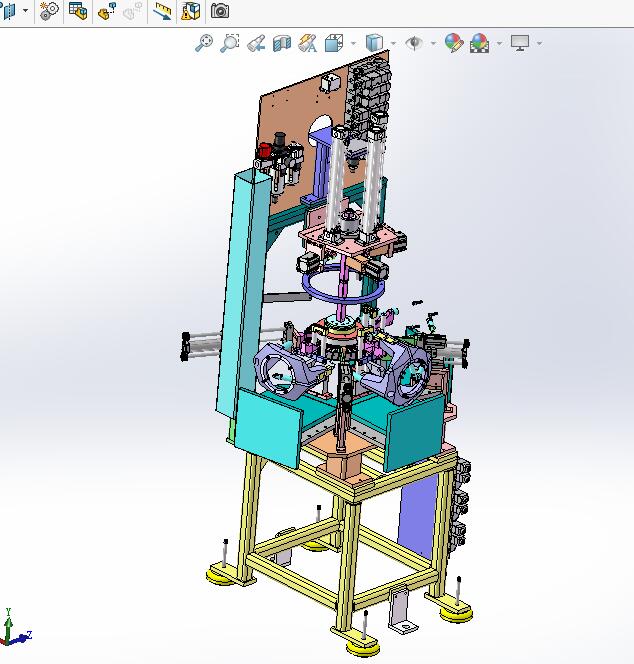Open the Reference Geometry dropdown arrow
This screenshot has width=634, height=664.
click(x=25, y=11)
